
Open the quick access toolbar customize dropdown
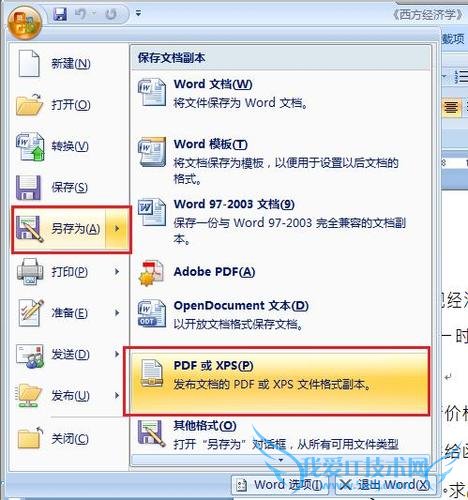click(x=138, y=13)
